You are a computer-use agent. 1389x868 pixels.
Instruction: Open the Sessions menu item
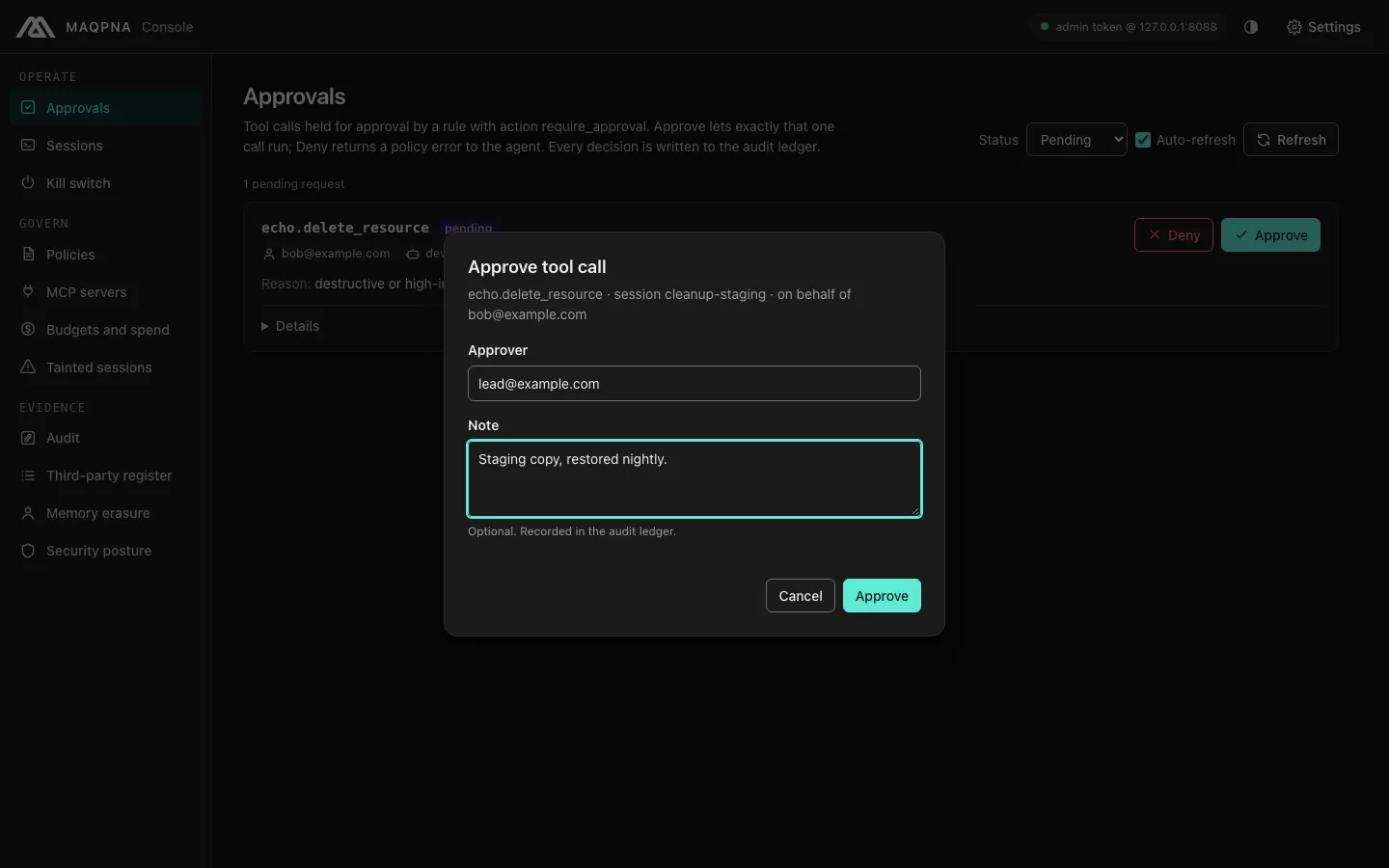105,146
